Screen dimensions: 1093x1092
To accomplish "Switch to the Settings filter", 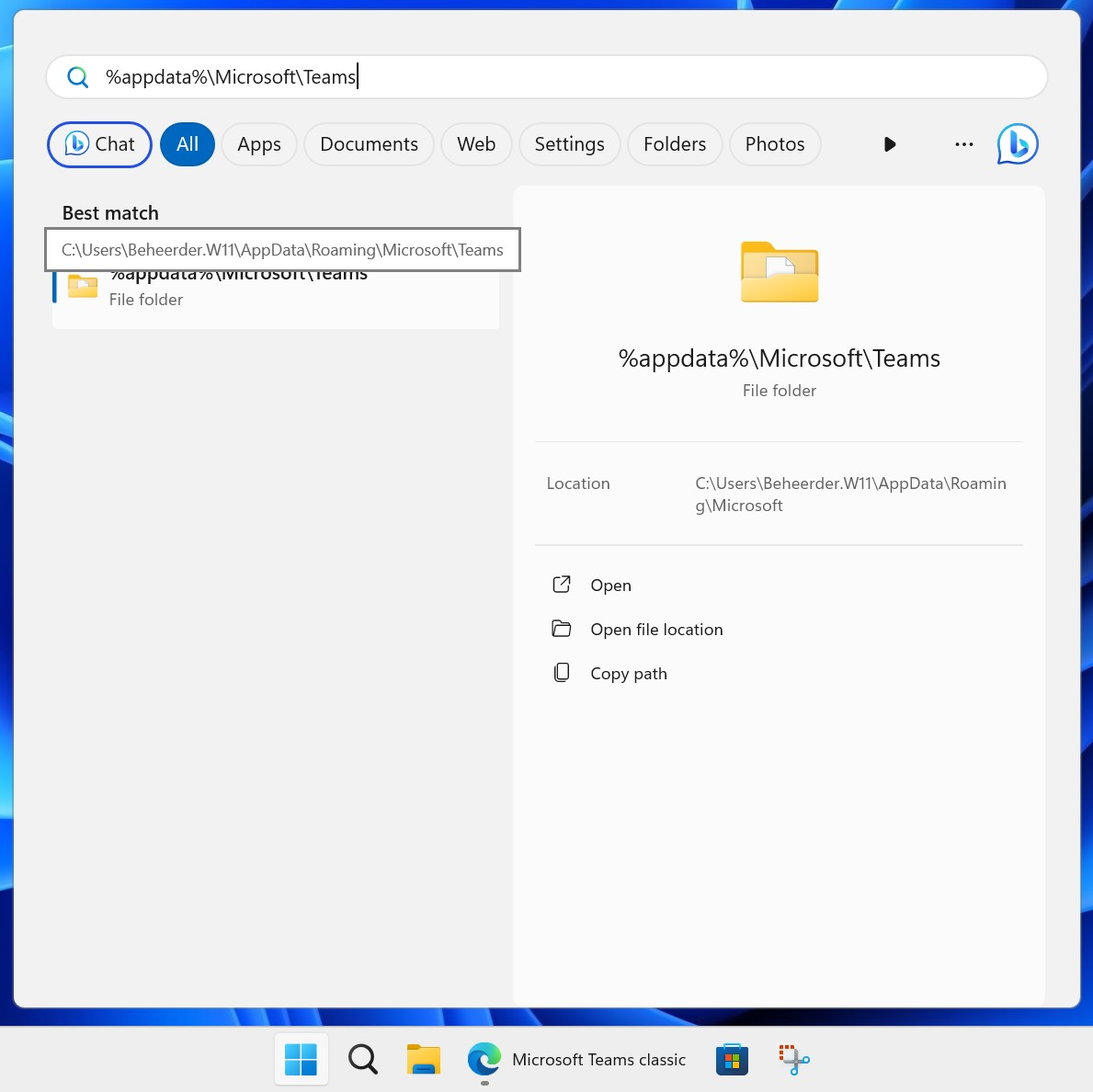I will point(569,144).
